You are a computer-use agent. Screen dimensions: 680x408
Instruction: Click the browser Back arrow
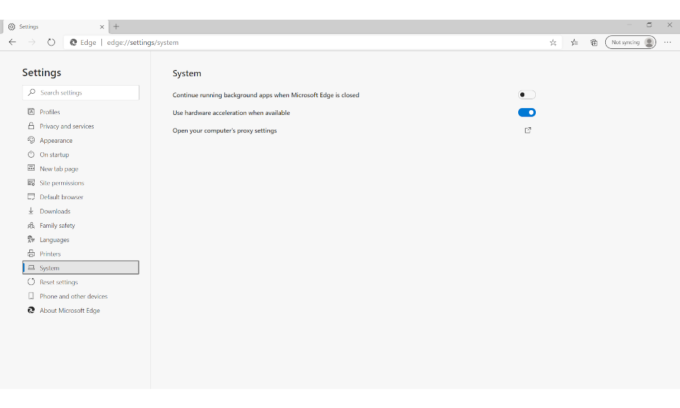point(12,42)
